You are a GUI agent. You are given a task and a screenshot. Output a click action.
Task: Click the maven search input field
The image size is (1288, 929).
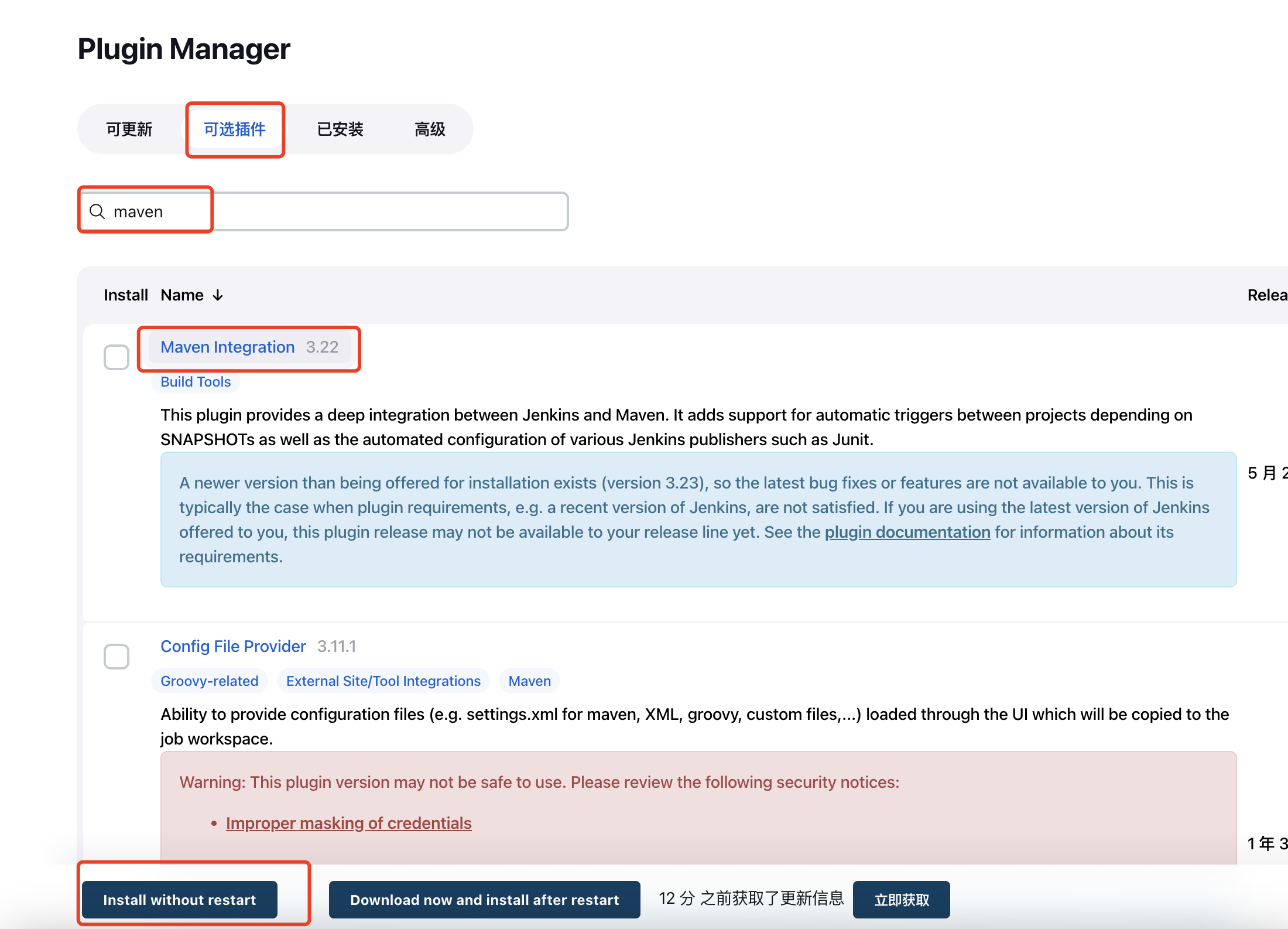pos(323,211)
